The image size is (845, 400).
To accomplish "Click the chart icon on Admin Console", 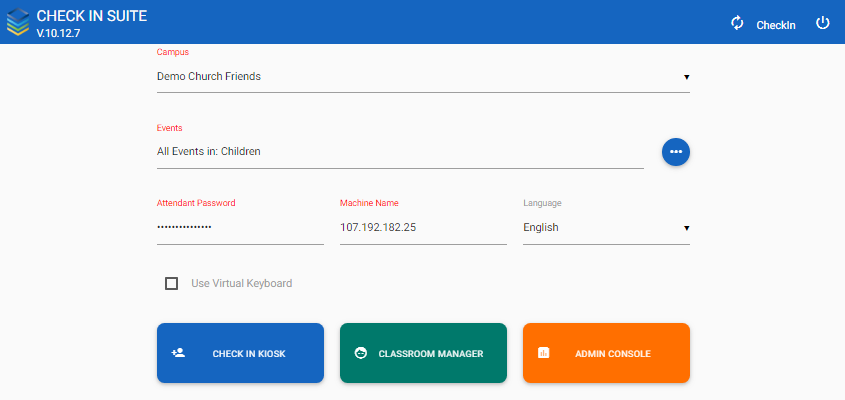I will click(x=544, y=353).
